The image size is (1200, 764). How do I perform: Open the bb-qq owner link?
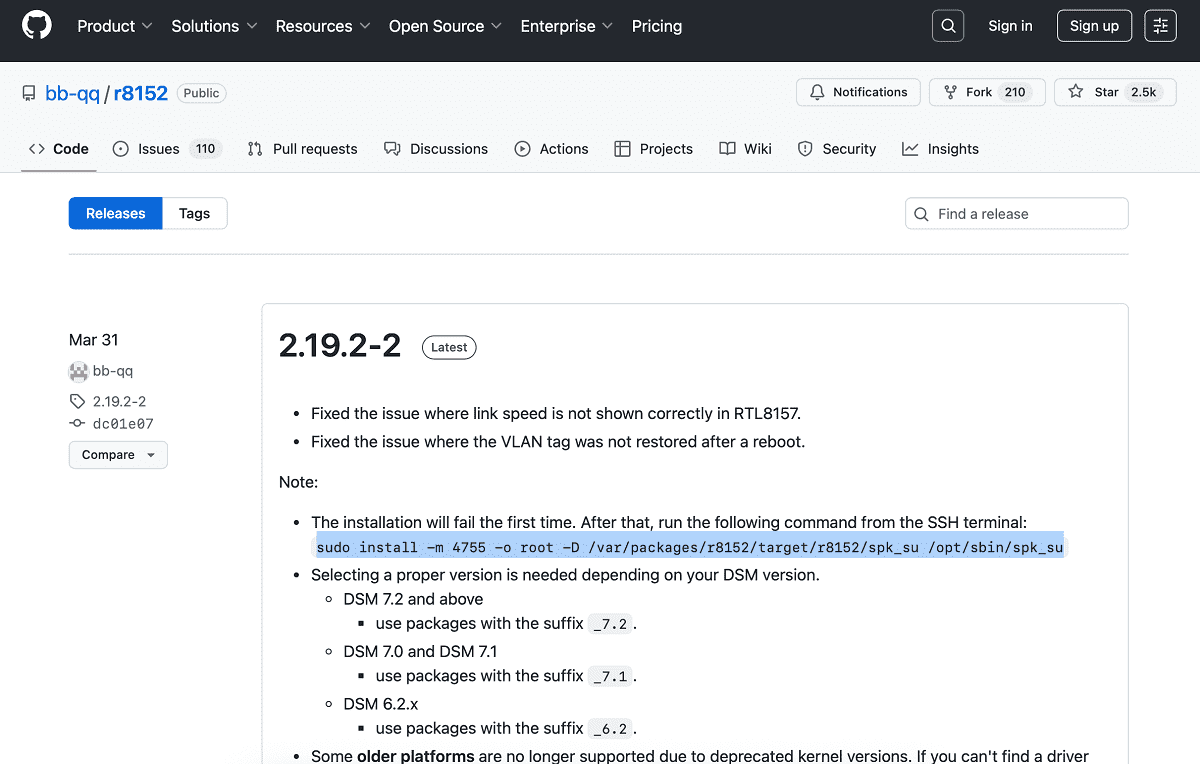click(x=72, y=93)
